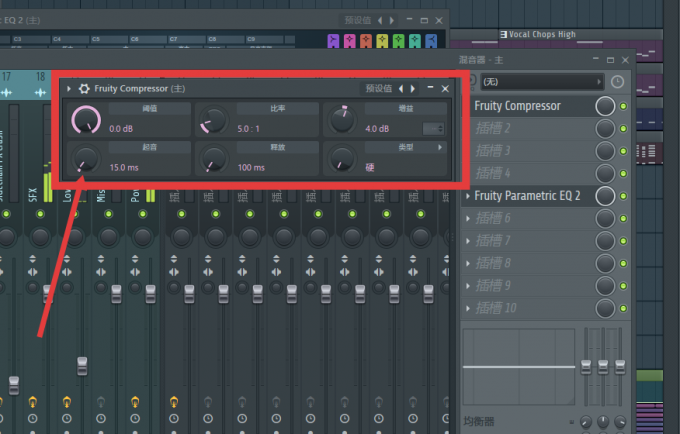Click the Fruity Compressor slot mix knob

click(x=605, y=106)
